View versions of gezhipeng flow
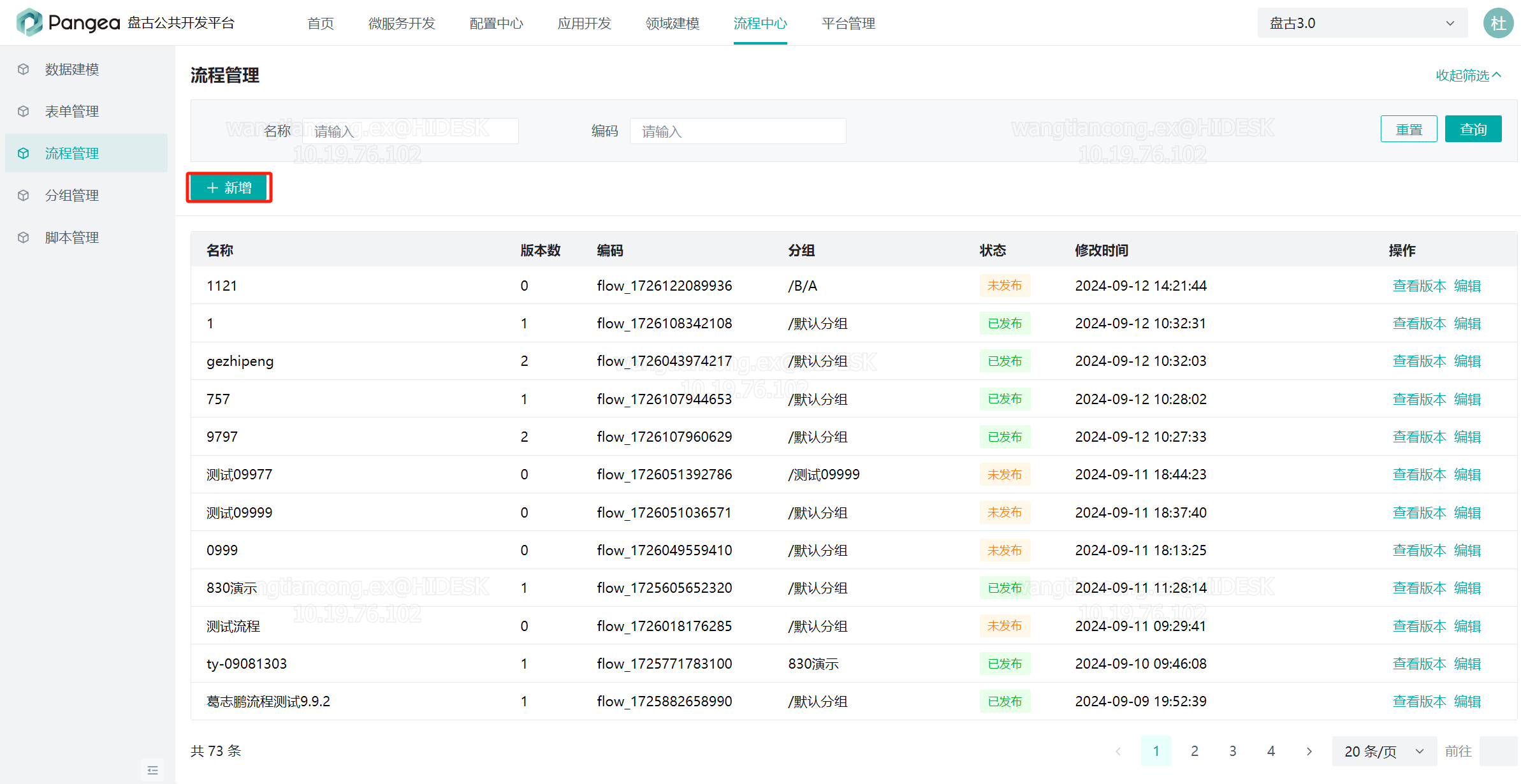Screen dimensions: 1521x784 coord(1420,361)
